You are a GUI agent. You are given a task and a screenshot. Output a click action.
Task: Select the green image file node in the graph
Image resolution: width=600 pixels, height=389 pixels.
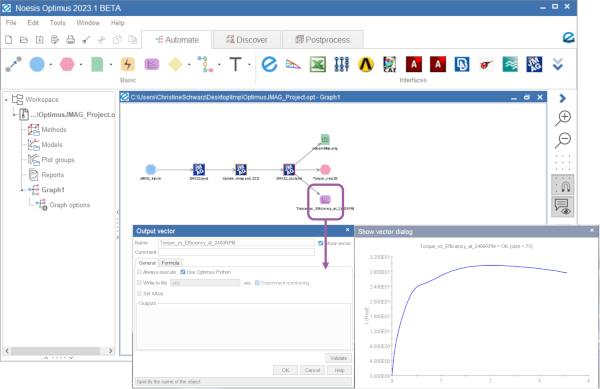[x=325, y=139]
